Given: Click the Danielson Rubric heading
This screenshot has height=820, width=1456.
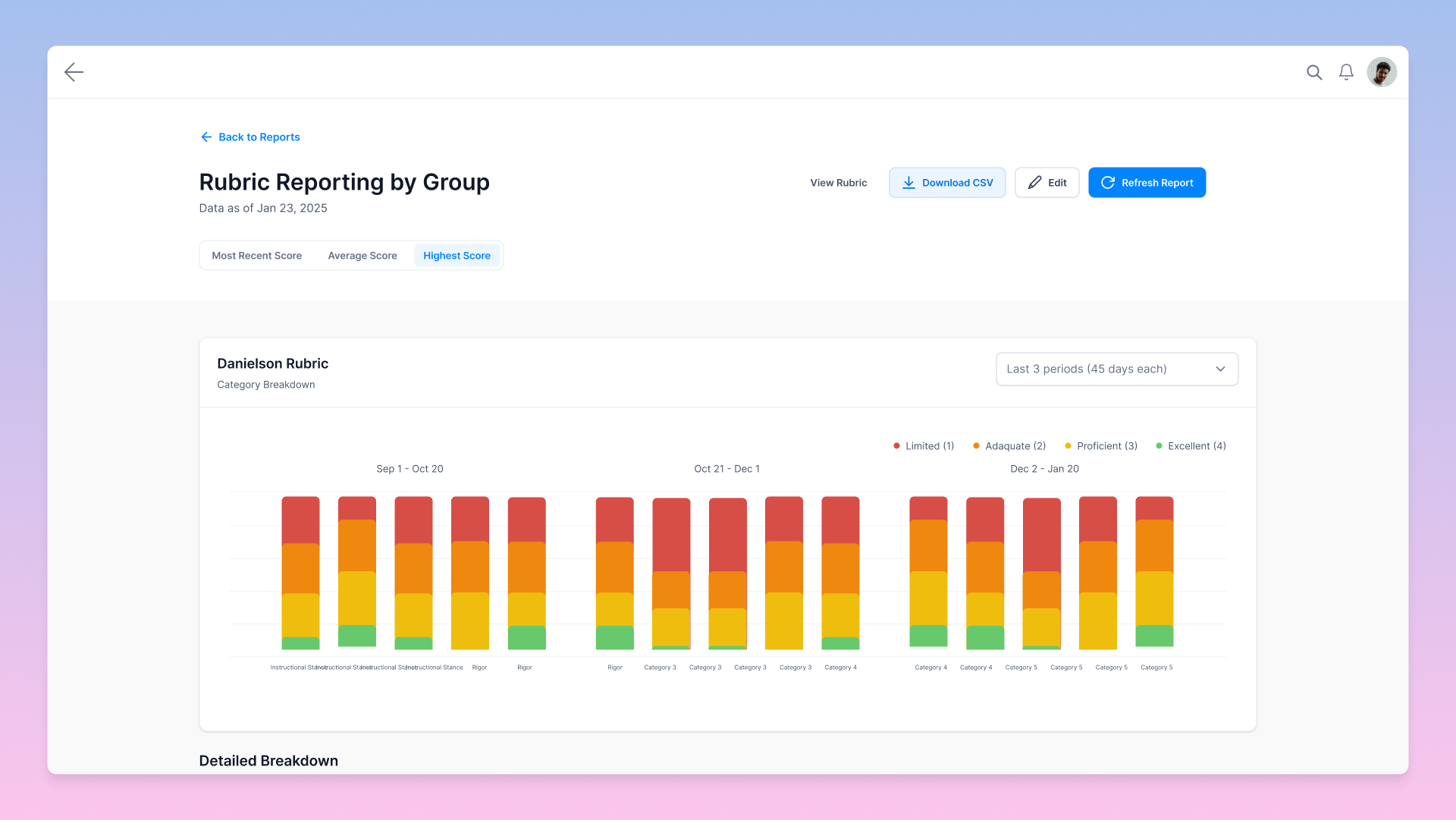Looking at the screenshot, I should click(272, 363).
